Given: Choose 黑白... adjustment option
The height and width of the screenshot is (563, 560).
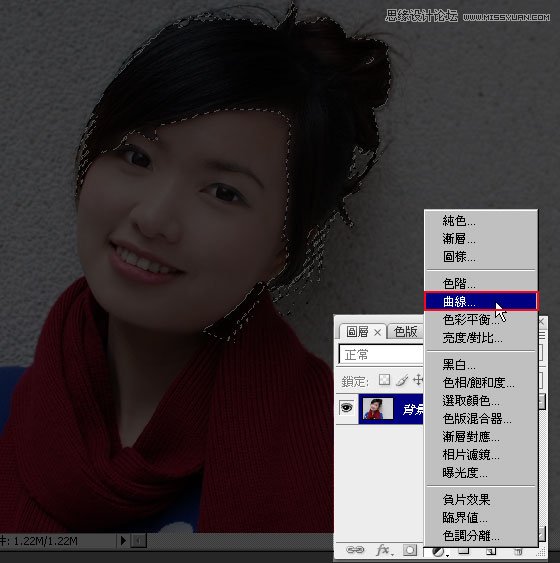Looking at the screenshot, I should 481,365.
